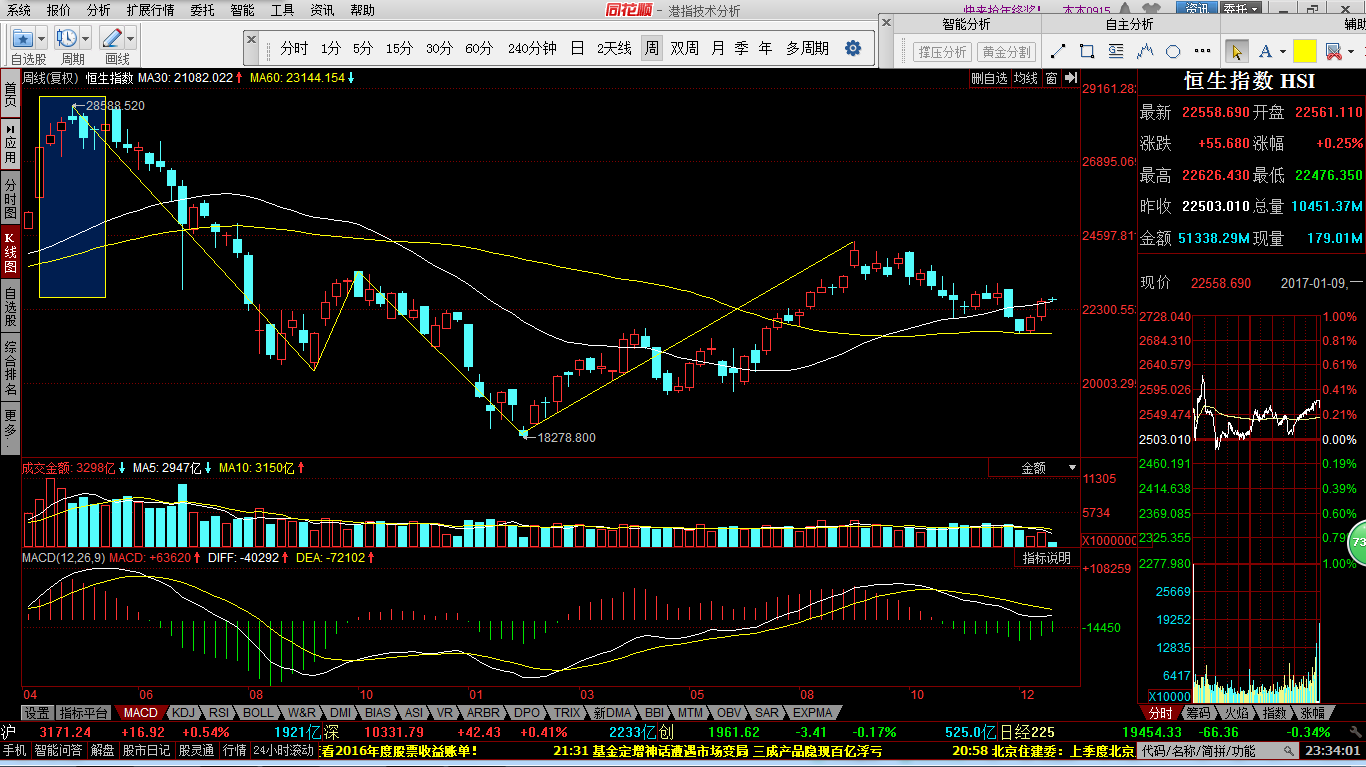Select the 周 weekly period
1366x767 pixels.
click(651, 48)
